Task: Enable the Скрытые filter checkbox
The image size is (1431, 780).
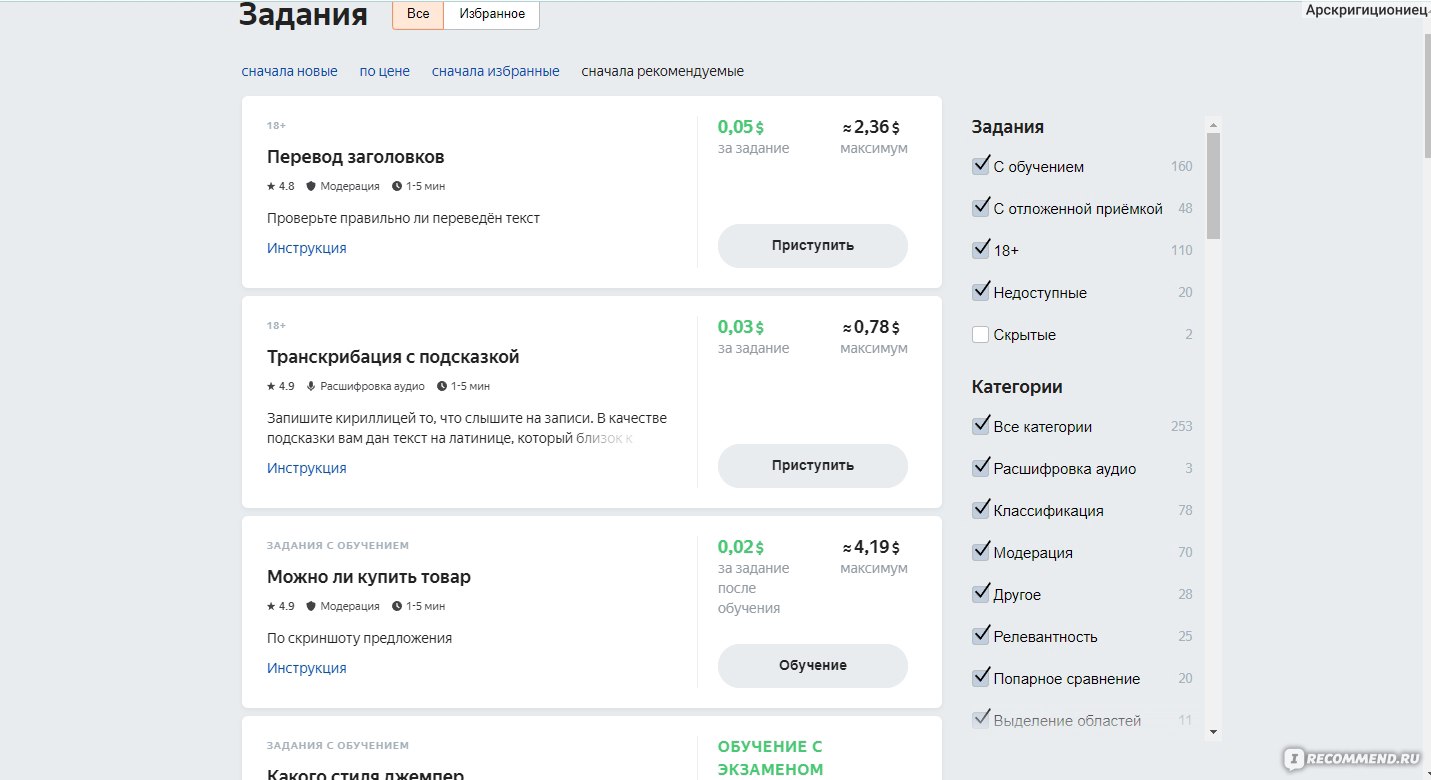Action: (x=981, y=335)
